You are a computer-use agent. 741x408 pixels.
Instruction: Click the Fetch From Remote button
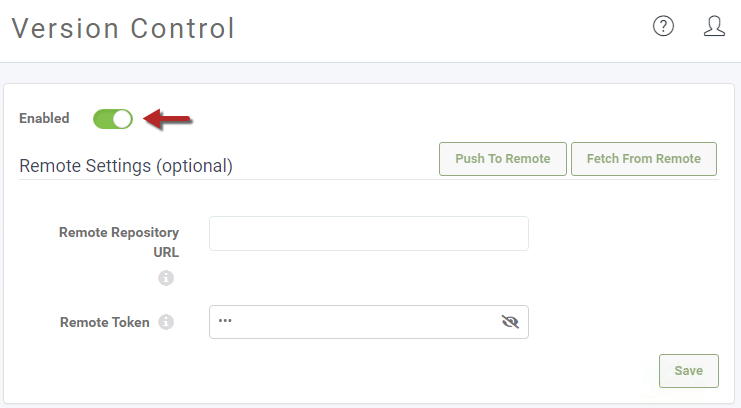(x=644, y=159)
